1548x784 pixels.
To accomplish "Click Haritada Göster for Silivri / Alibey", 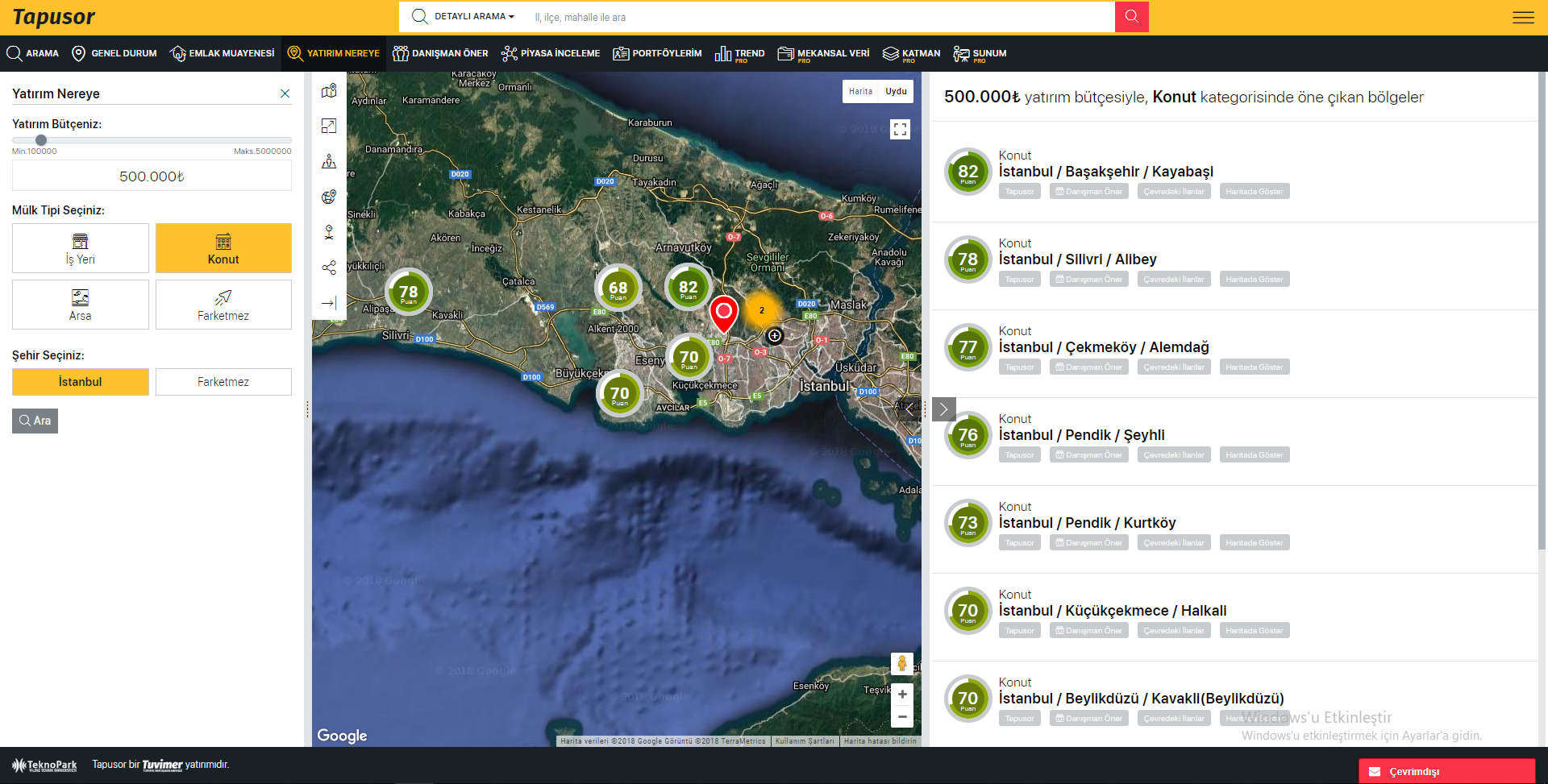I will [1255, 280].
